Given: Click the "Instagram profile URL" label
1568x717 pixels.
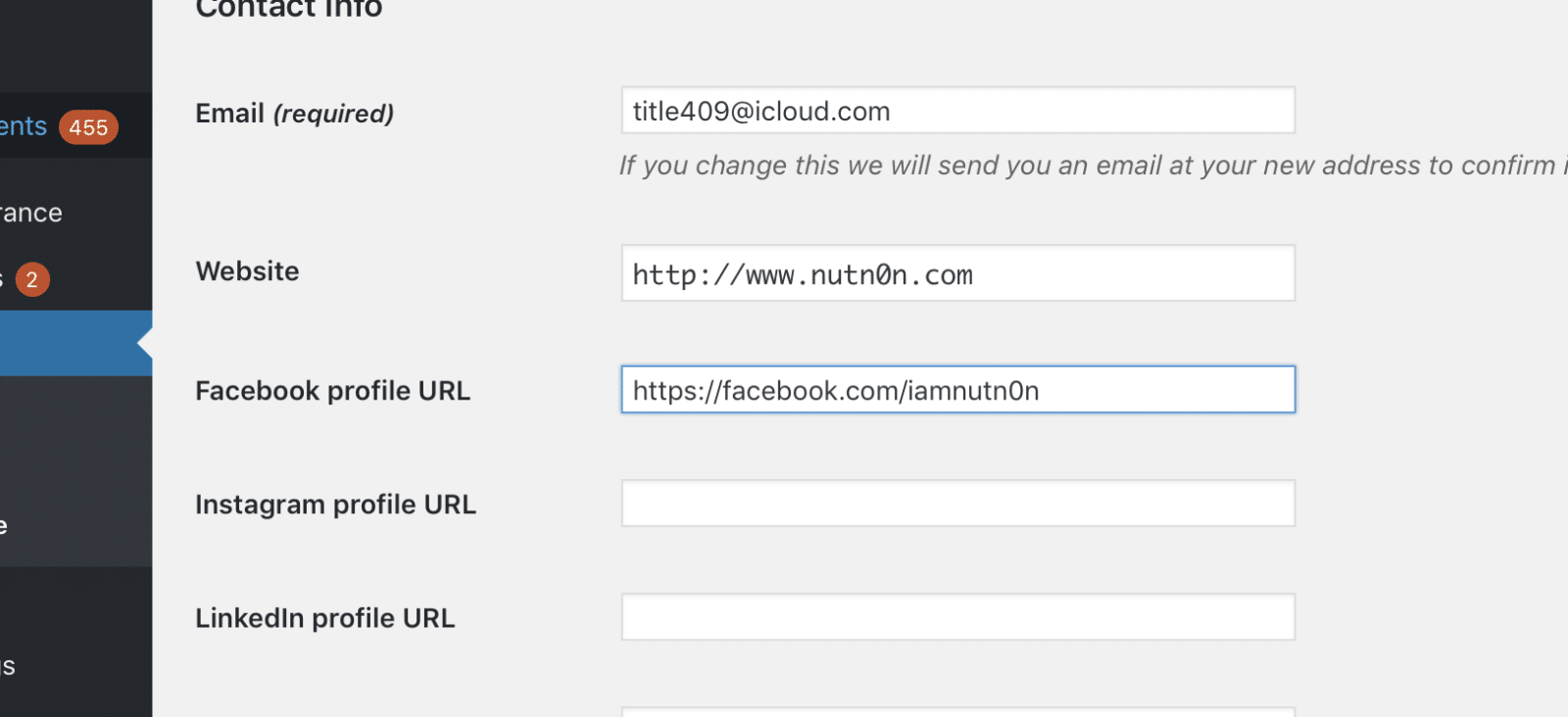Looking at the screenshot, I should (335, 504).
